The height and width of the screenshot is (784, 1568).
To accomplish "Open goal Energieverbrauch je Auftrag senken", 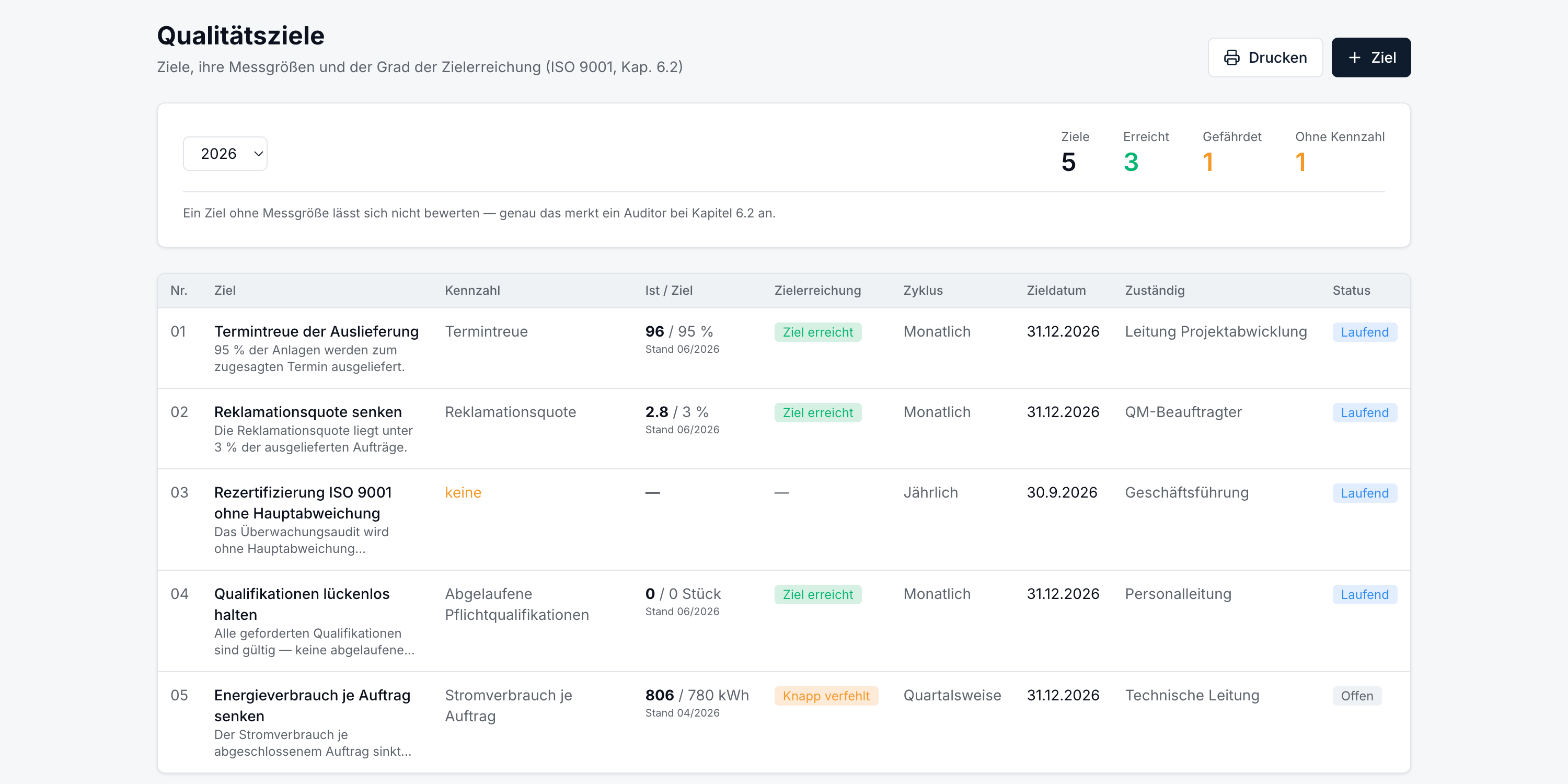I will [312, 705].
